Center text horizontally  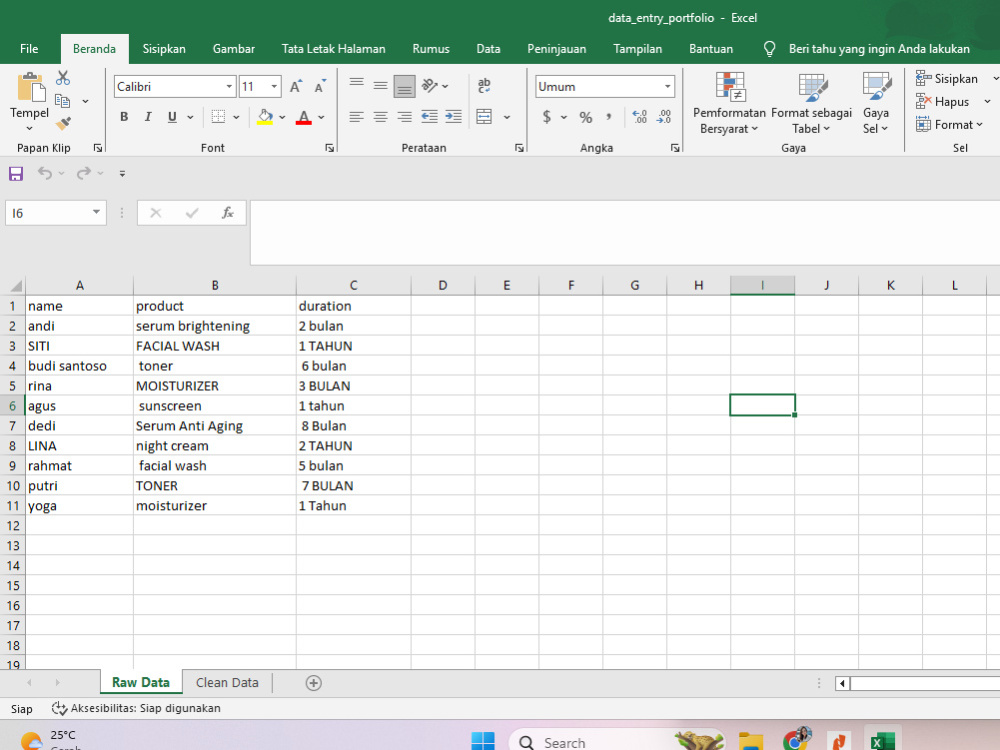[380, 117]
